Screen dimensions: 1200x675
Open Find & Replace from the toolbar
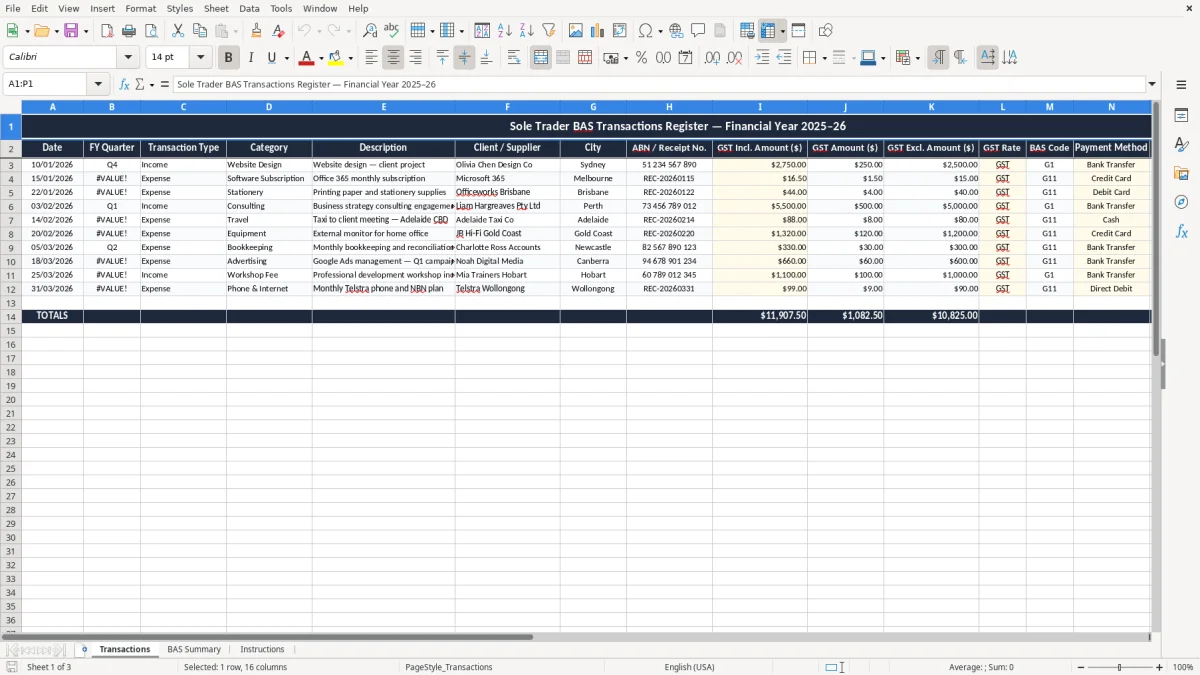point(370,31)
